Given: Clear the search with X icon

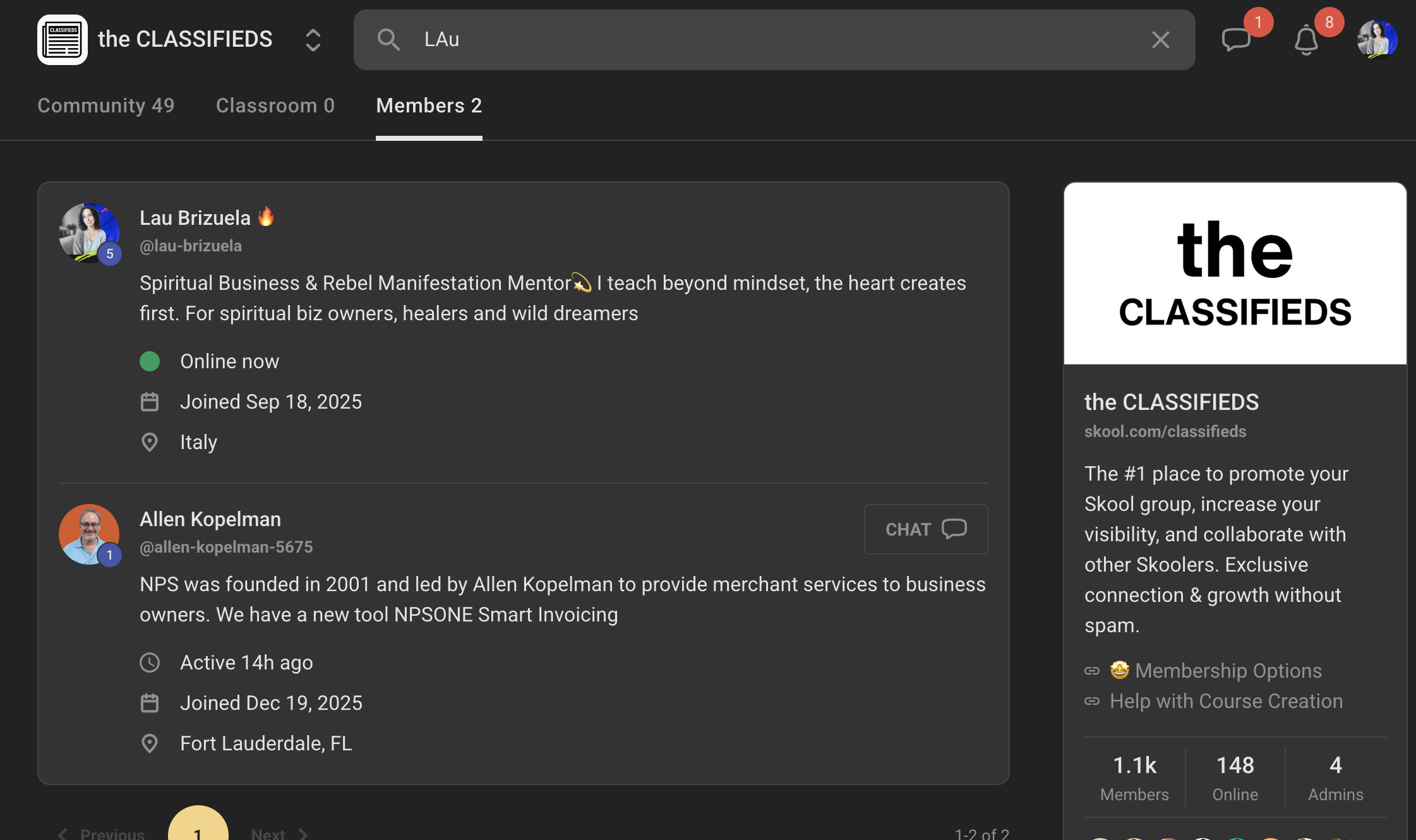Looking at the screenshot, I should point(1160,40).
